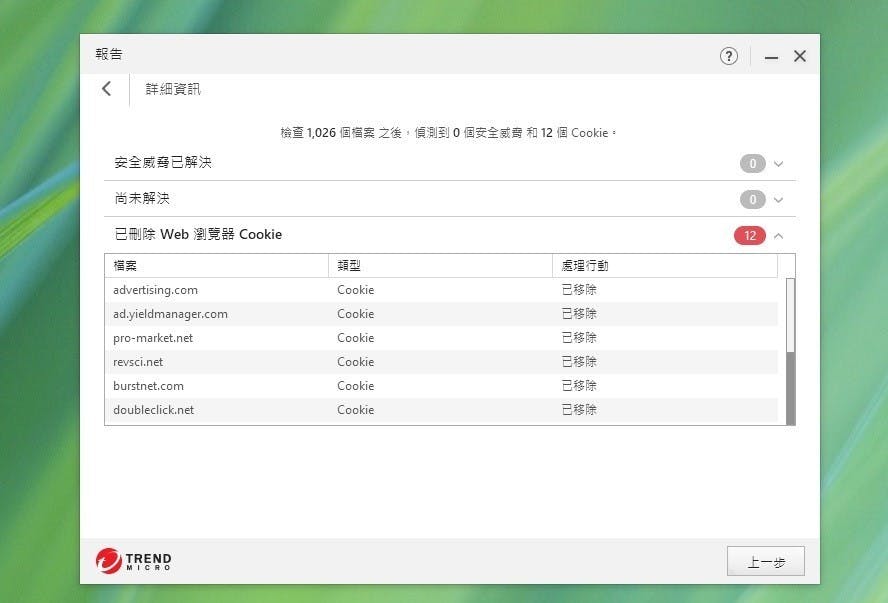Expand the 安全威脅已解決 section chevron
This screenshot has height=603, width=888.
(778, 164)
